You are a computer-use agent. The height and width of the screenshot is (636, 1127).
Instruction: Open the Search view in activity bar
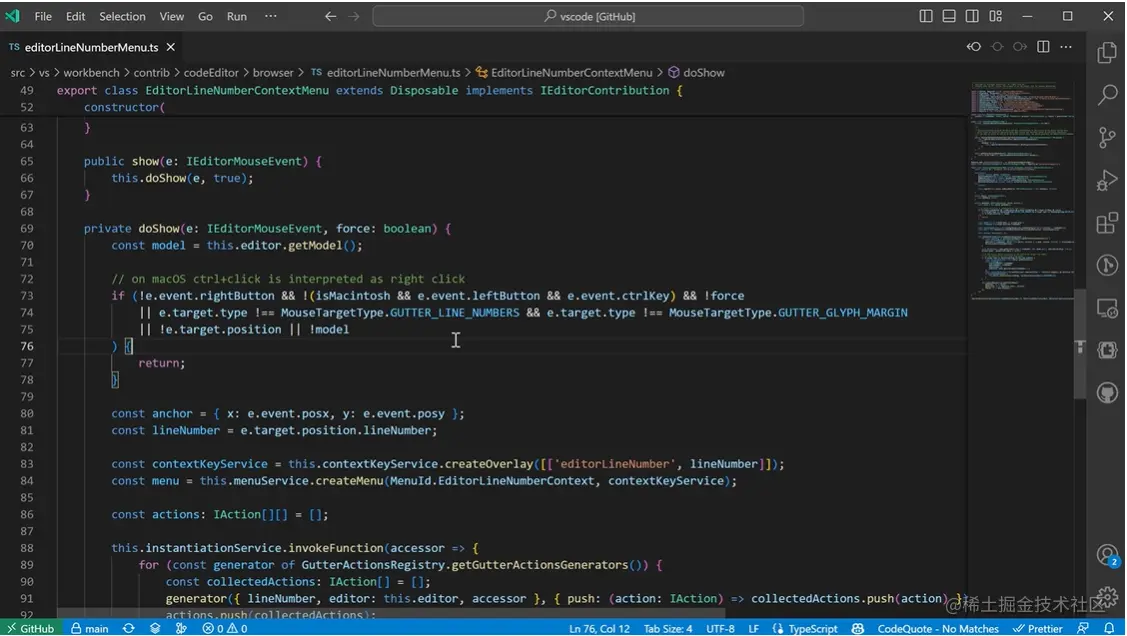tap(1107, 94)
